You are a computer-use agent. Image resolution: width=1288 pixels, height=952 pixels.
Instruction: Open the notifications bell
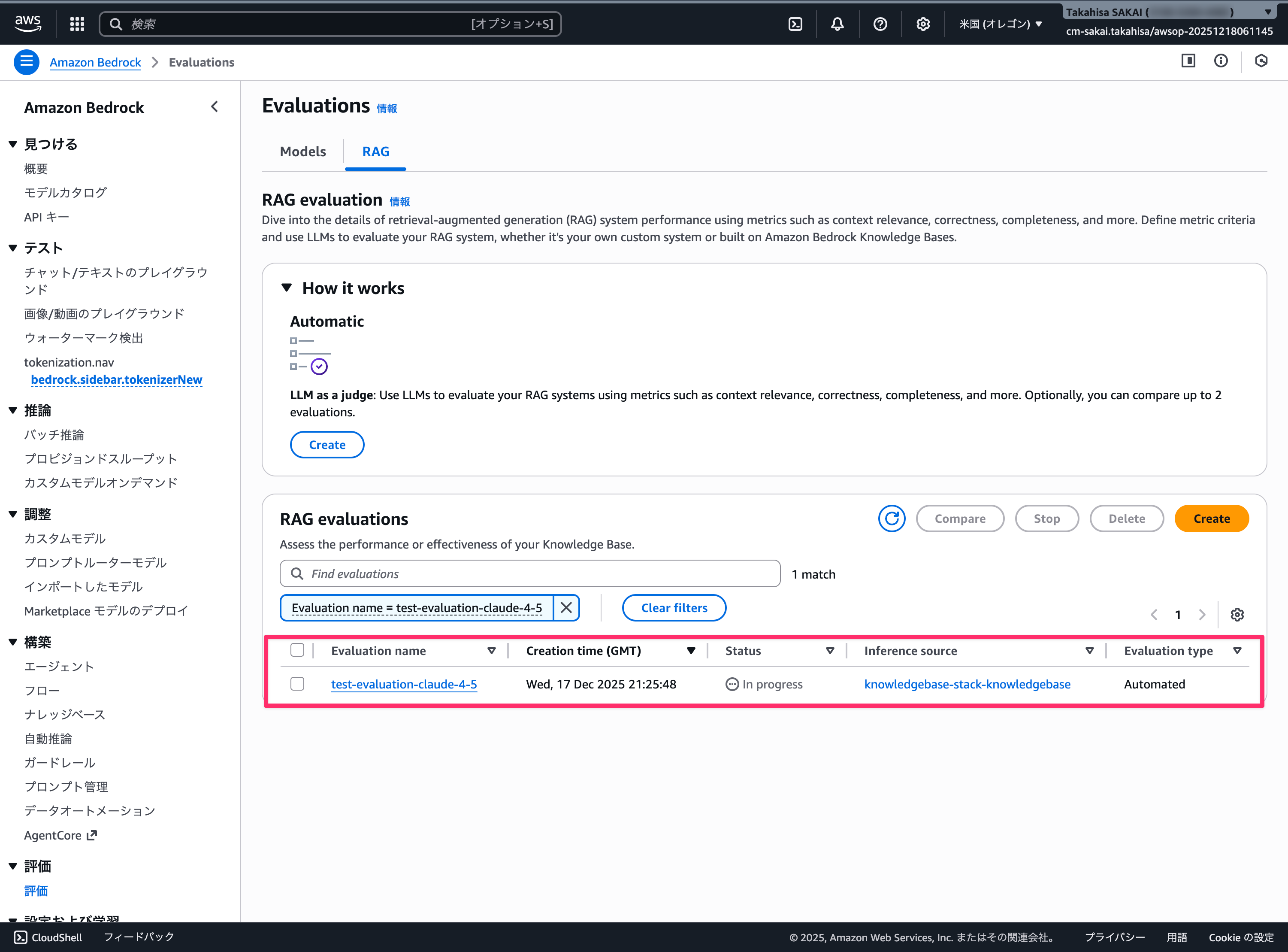point(837,24)
